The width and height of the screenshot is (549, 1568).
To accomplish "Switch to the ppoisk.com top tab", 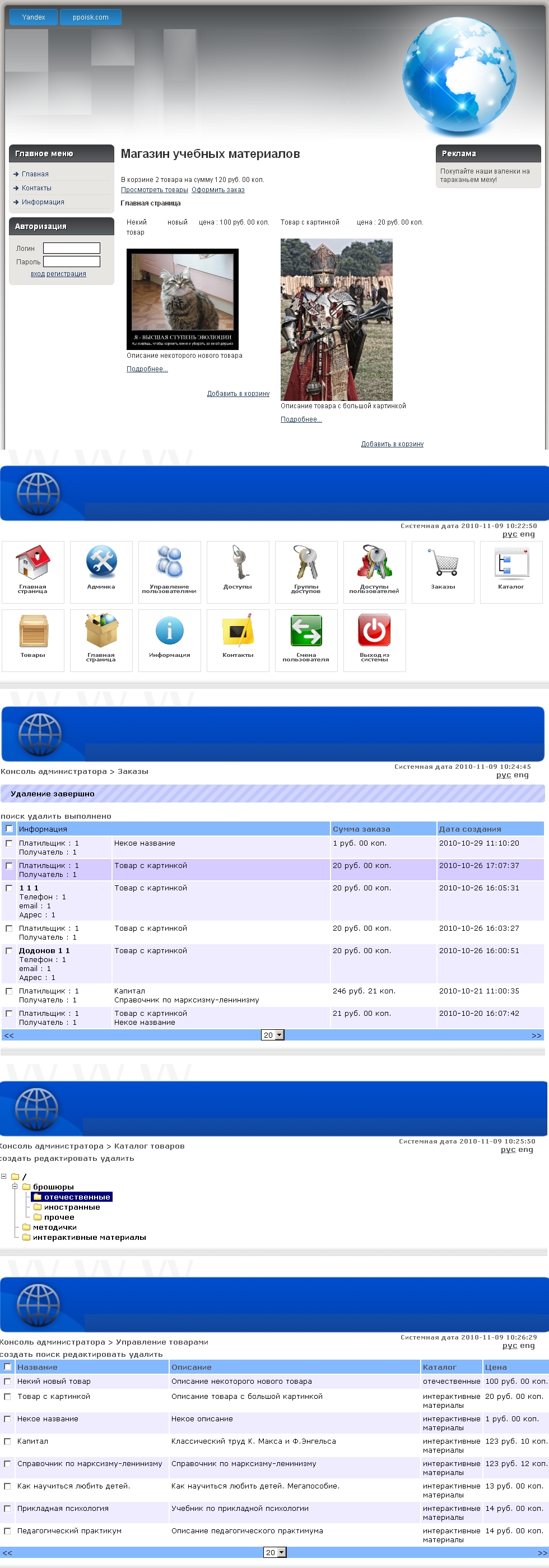I will tap(91, 17).
